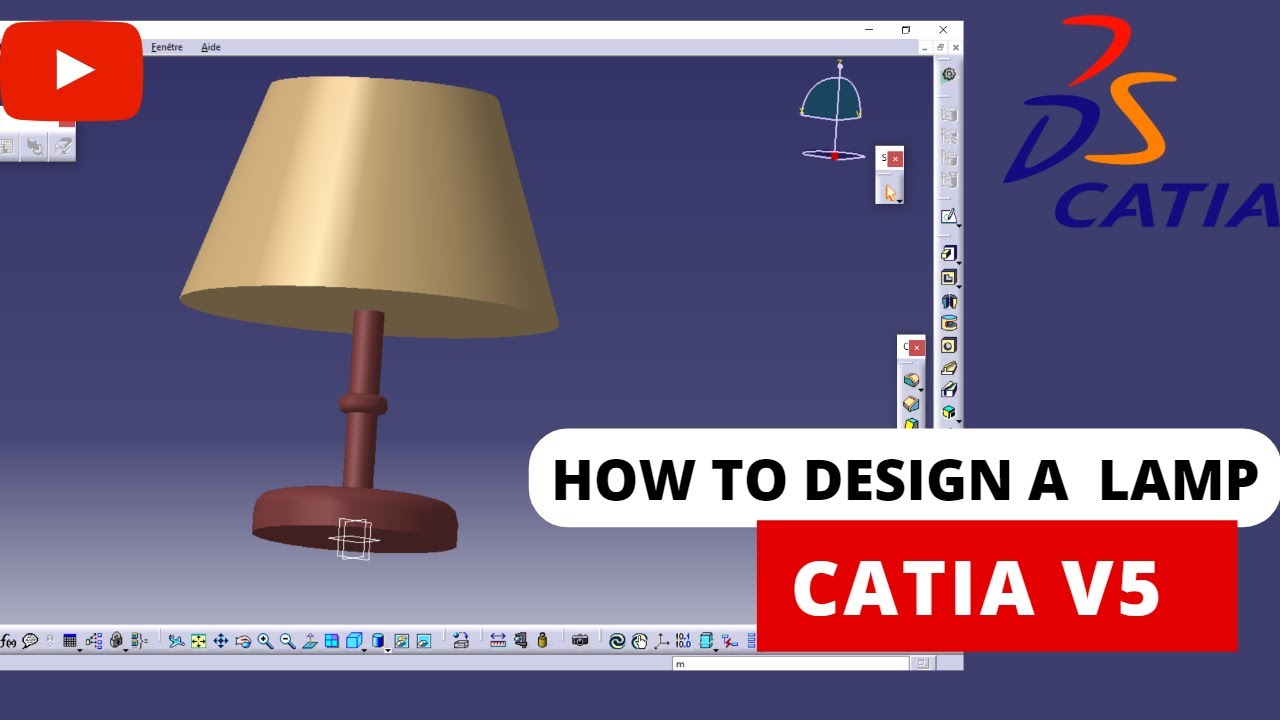This screenshot has height=720, width=1280.
Task: Click the Measure Between ruler icon
Action: pyautogui.click(x=498, y=641)
